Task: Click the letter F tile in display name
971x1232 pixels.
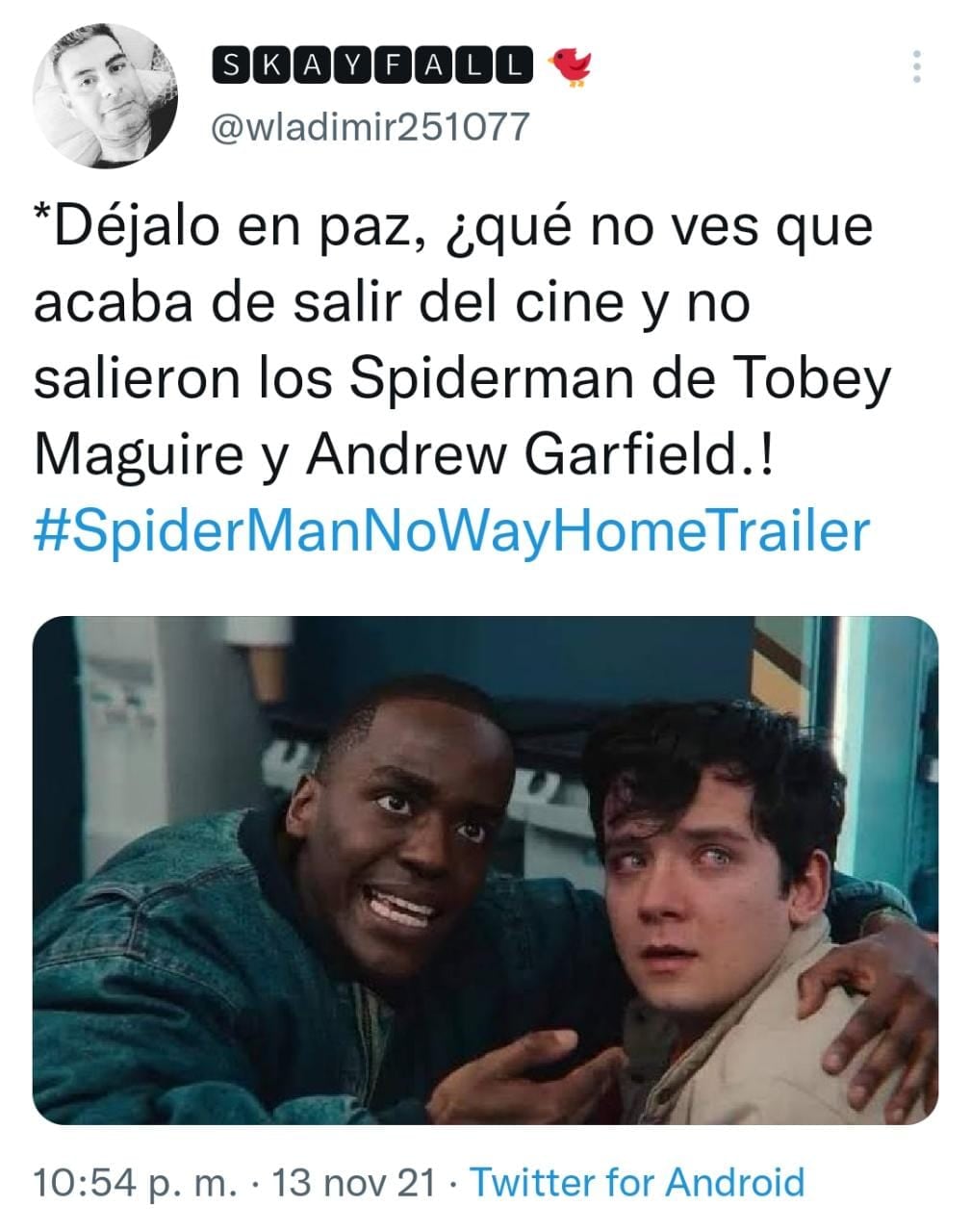Action: (x=392, y=65)
